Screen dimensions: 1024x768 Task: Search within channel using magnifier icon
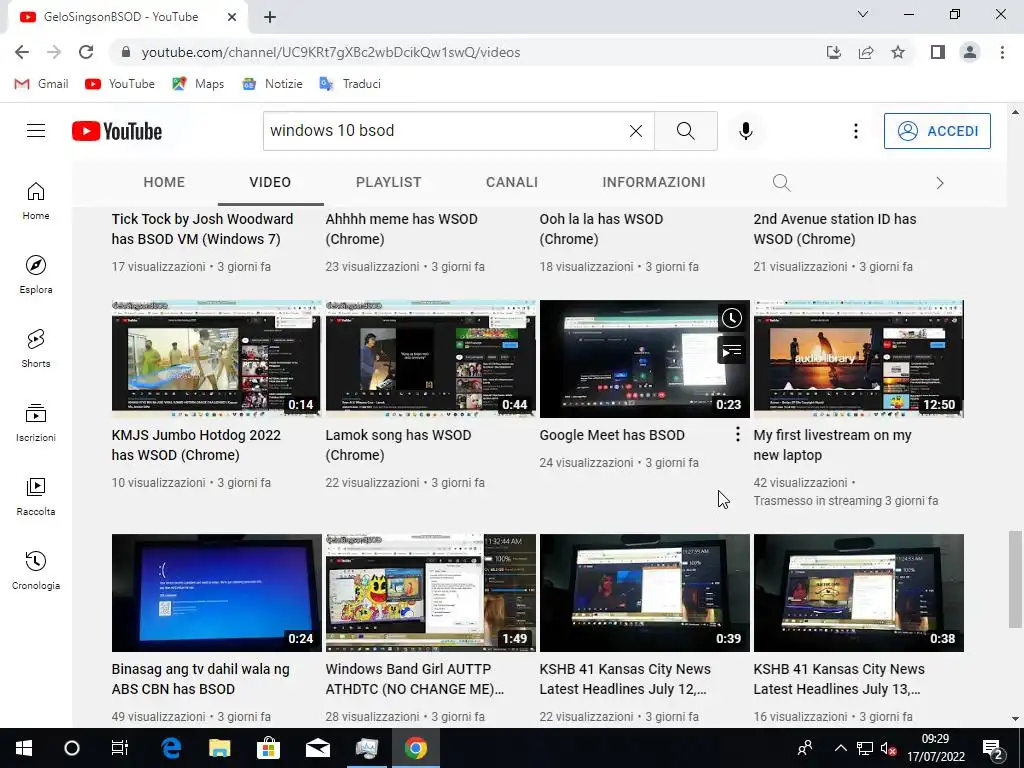781,183
